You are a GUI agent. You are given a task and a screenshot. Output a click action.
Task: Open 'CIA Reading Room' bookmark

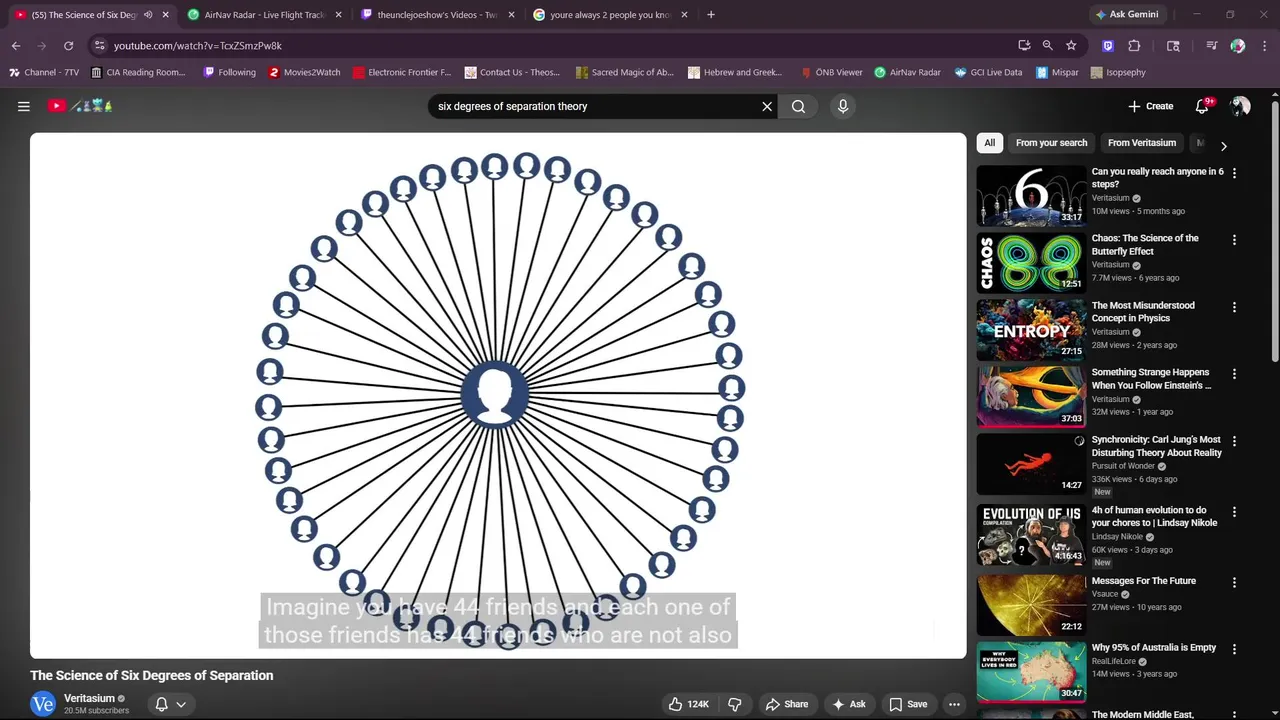pos(138,72)
